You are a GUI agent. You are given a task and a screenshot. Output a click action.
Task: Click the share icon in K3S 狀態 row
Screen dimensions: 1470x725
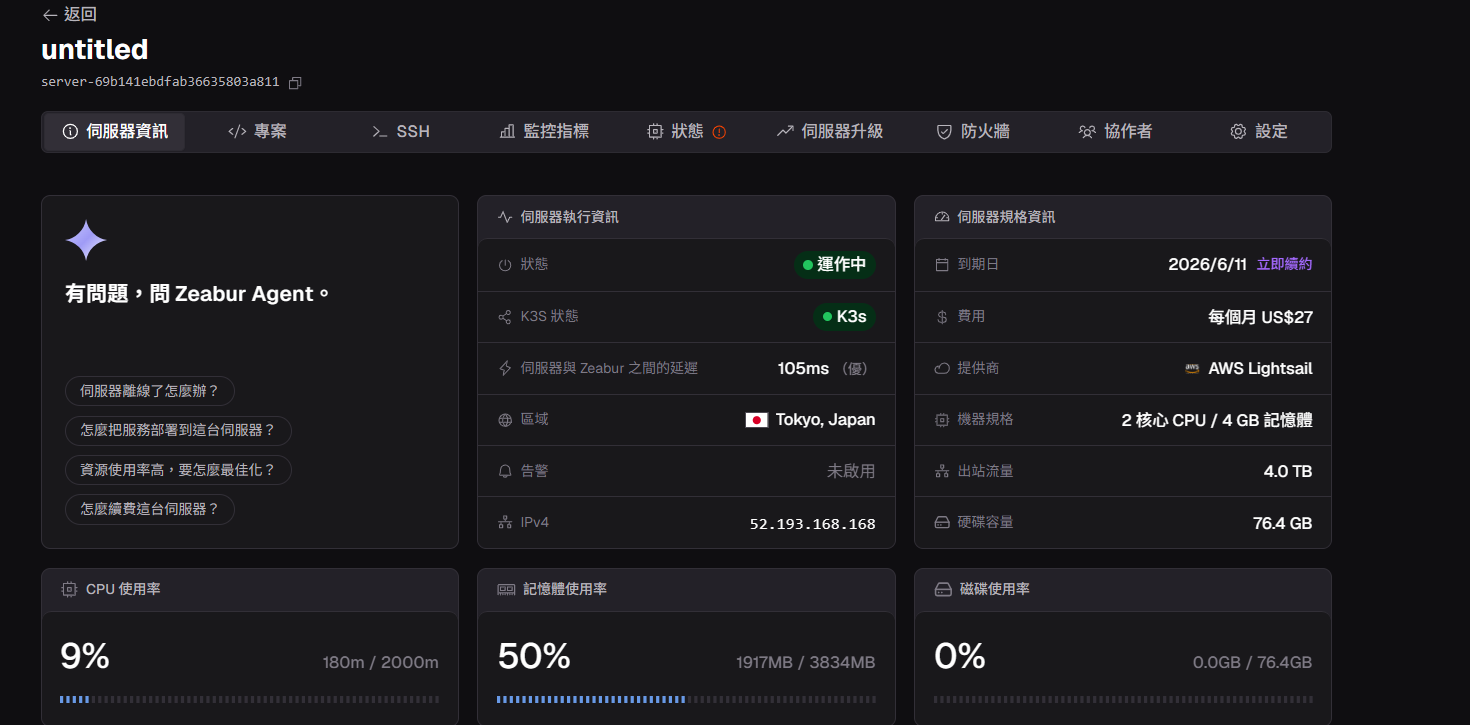pos(505,317)
